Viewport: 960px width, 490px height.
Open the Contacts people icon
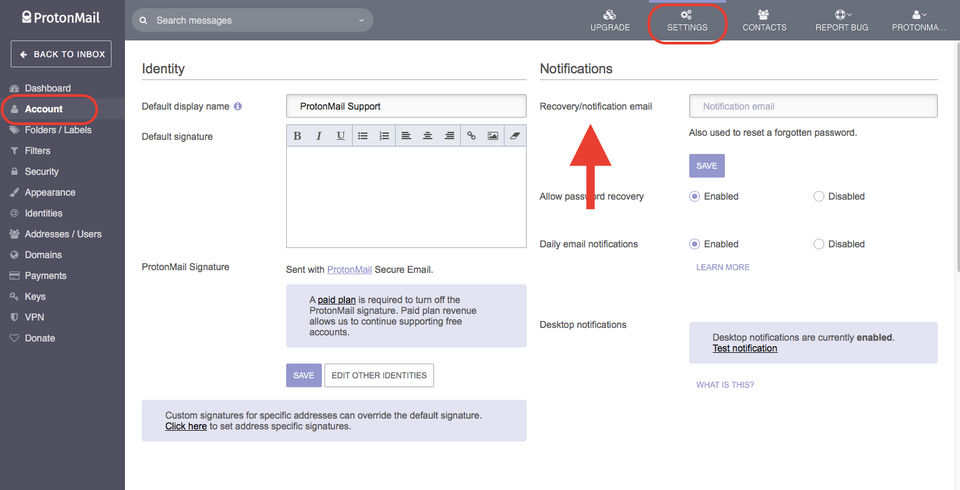[763, 14]
